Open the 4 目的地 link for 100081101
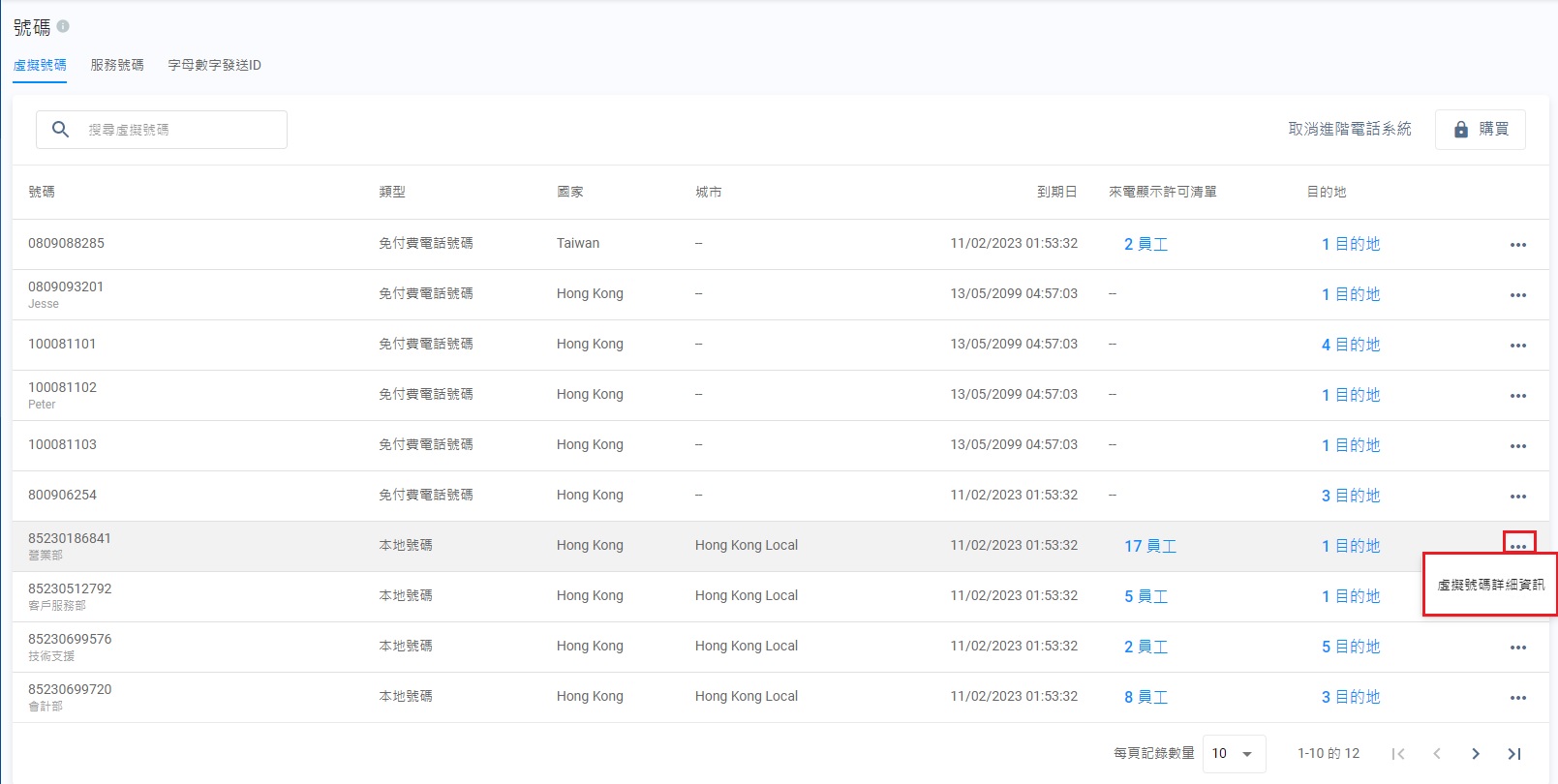The height and width of the screenshot is (784, 1558). pyautogui.click(x=1350, y=345)
